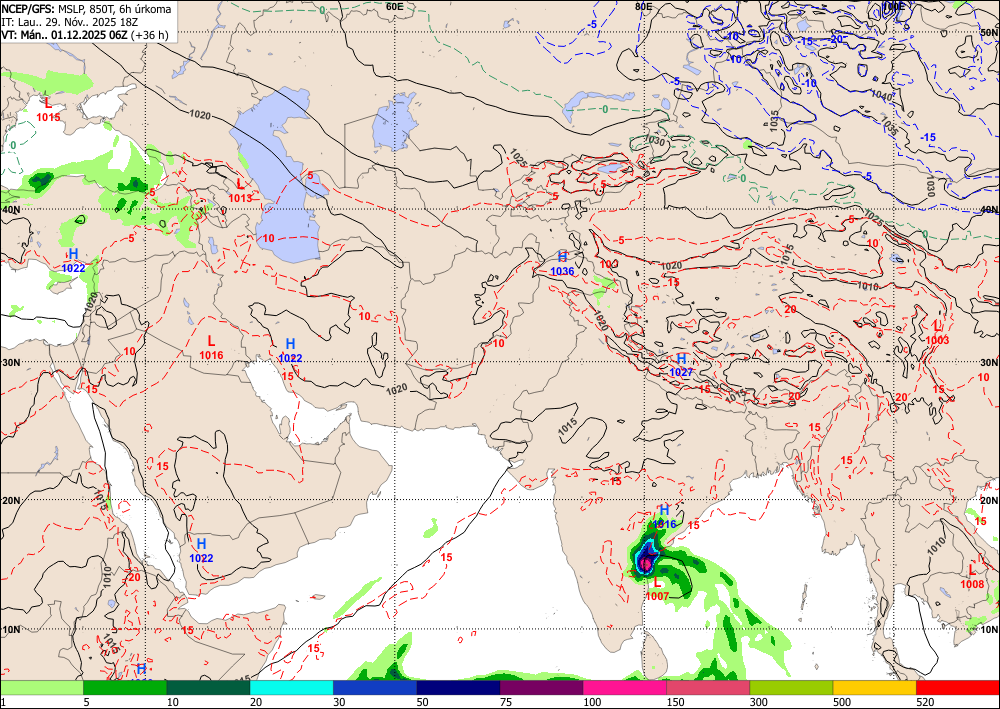Pick the dark green 10–20 legend swatch
The image size is (1000, 709).
point(208,687)
